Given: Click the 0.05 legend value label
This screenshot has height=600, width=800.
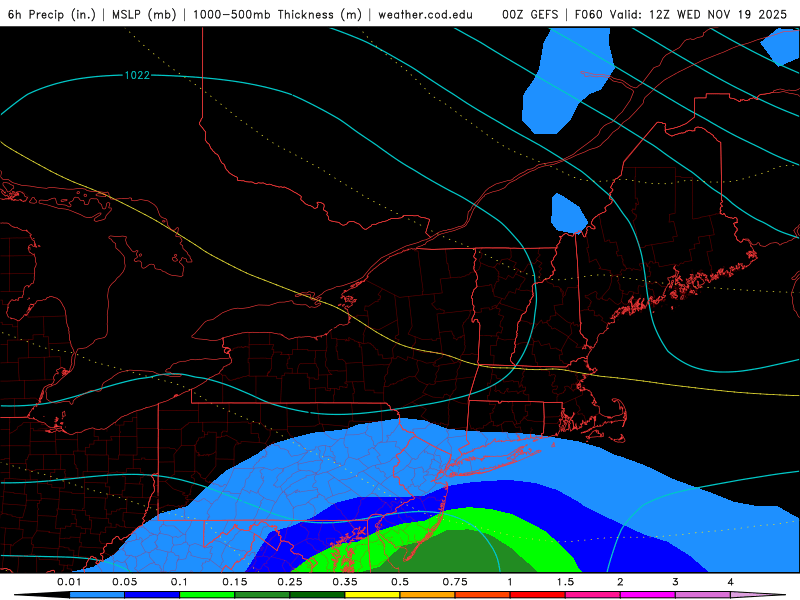Looking at the screenshot, I should 124,582.
